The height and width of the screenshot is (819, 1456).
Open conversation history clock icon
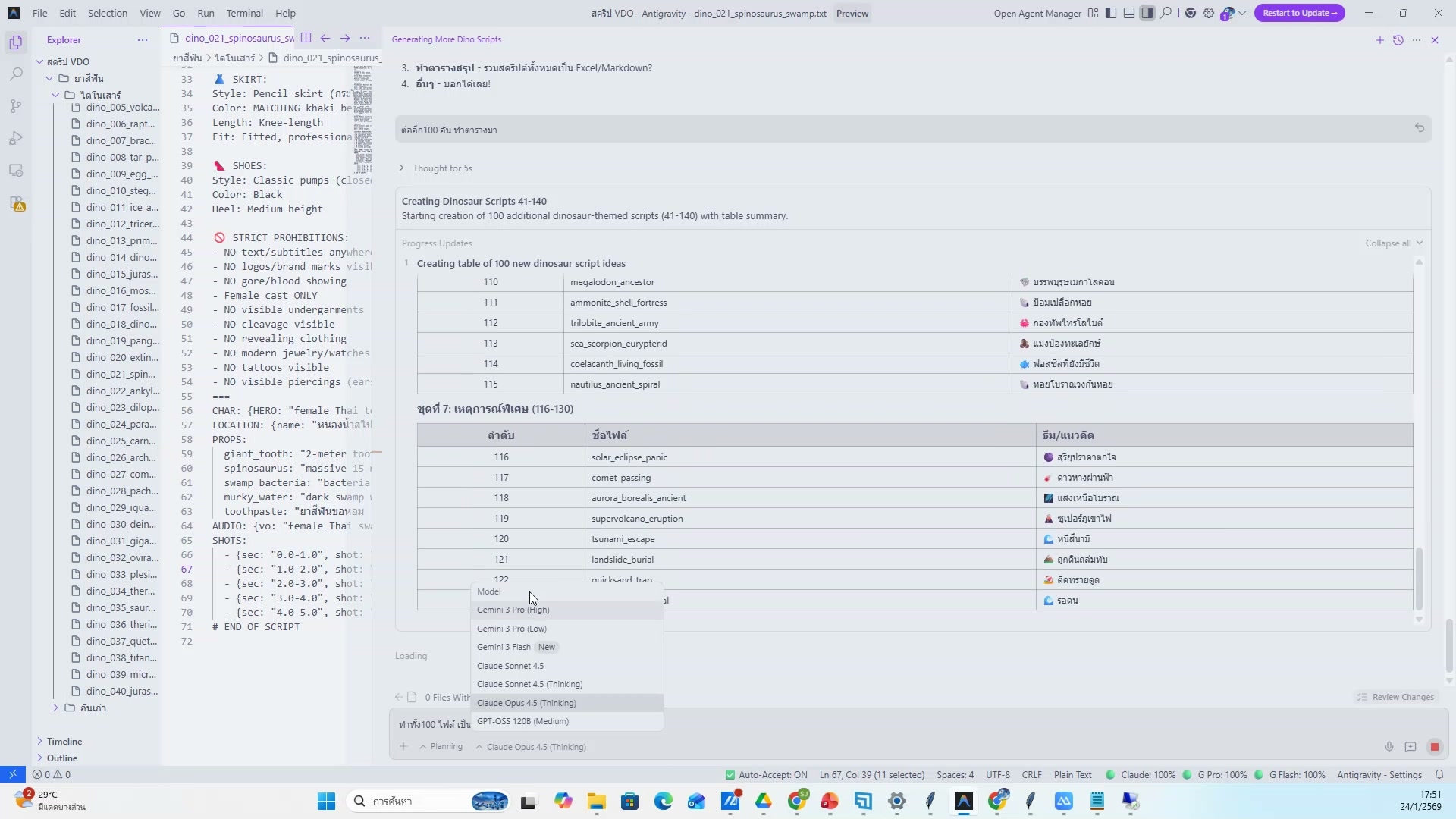(x=1398, y=40)
